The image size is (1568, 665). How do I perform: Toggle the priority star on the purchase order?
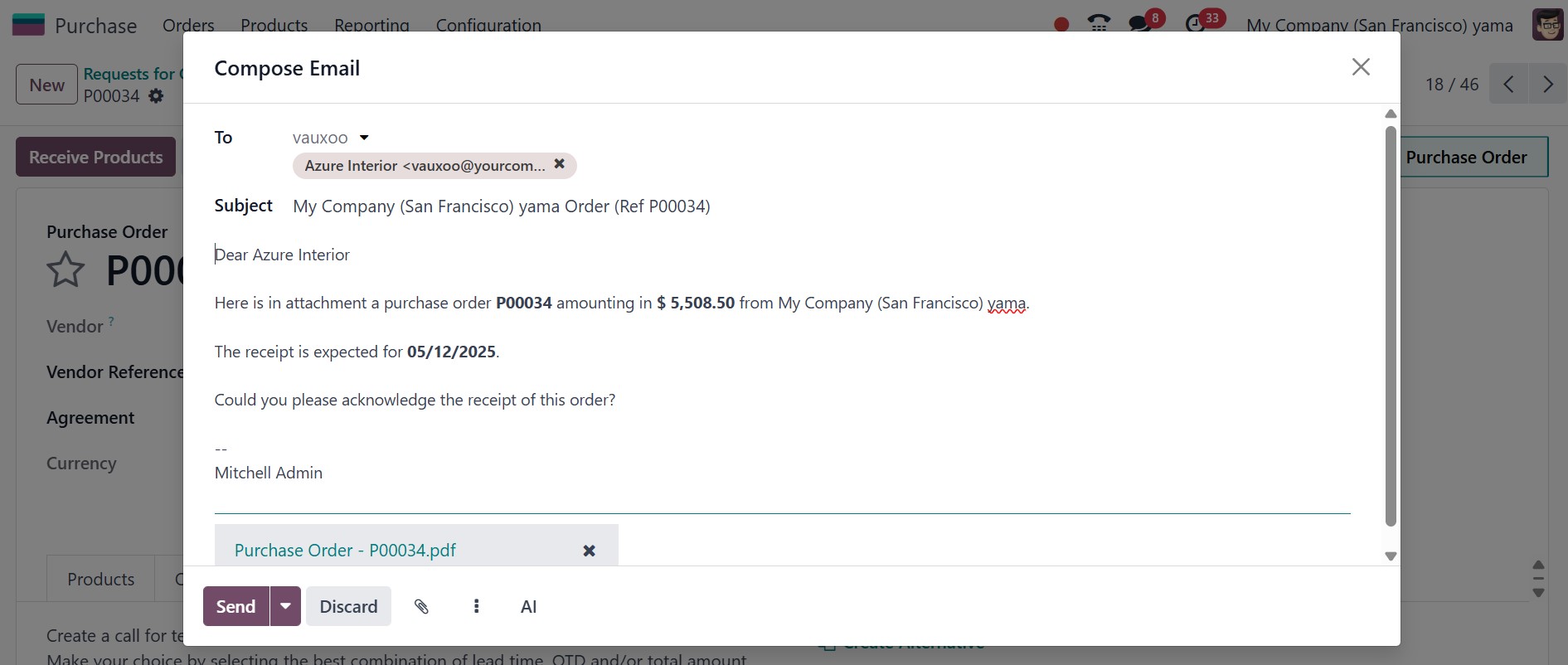coord(66,270)
